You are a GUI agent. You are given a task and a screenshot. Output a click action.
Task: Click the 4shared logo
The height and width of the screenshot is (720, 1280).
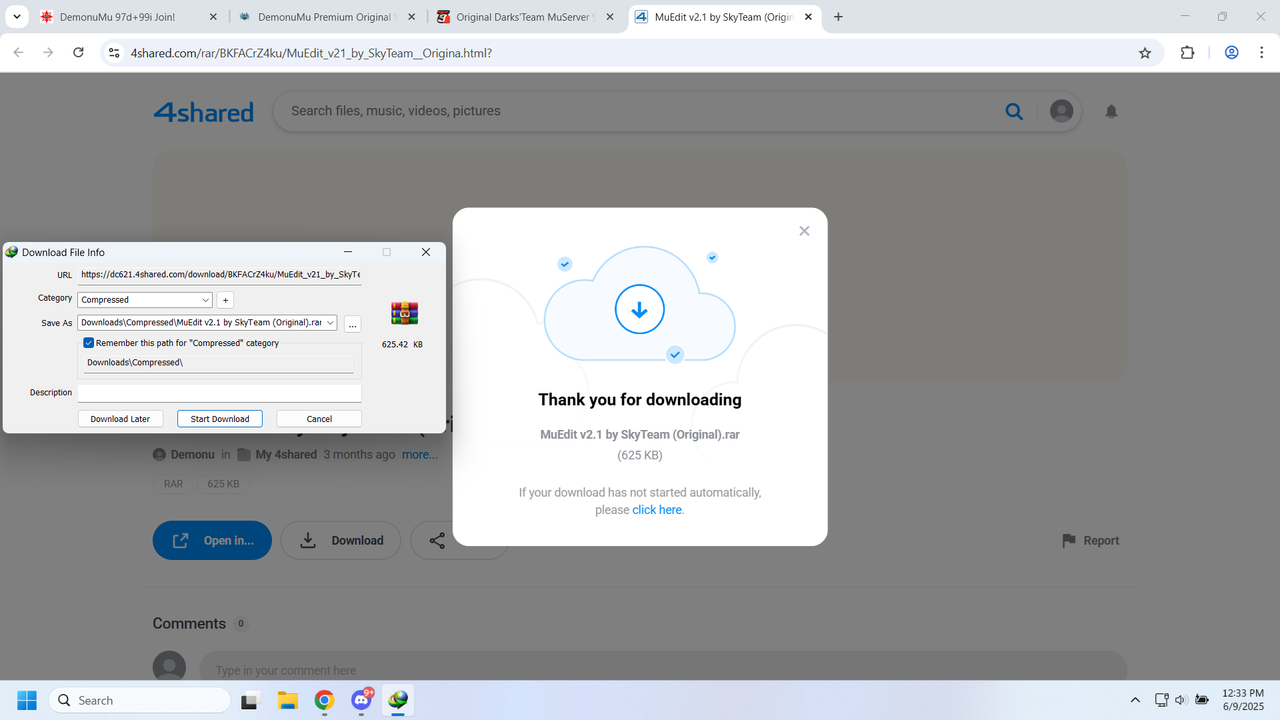pyautogui.click(x=203, y=112)
